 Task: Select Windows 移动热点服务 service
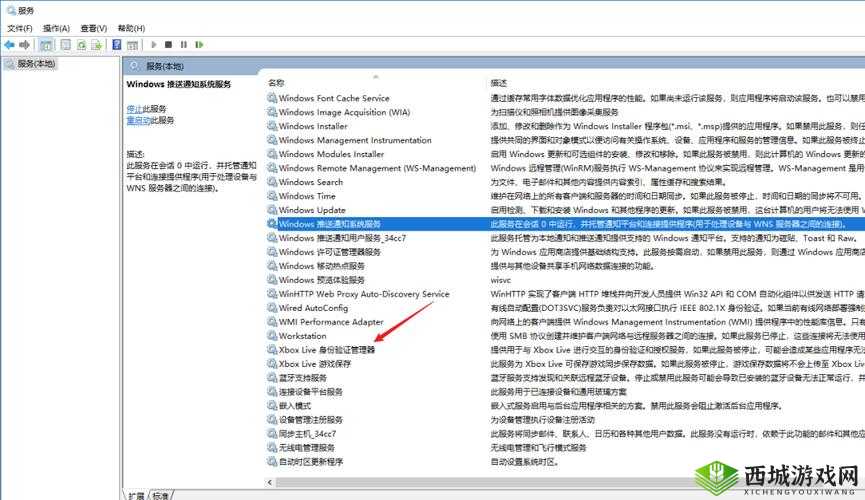(321, 266)
